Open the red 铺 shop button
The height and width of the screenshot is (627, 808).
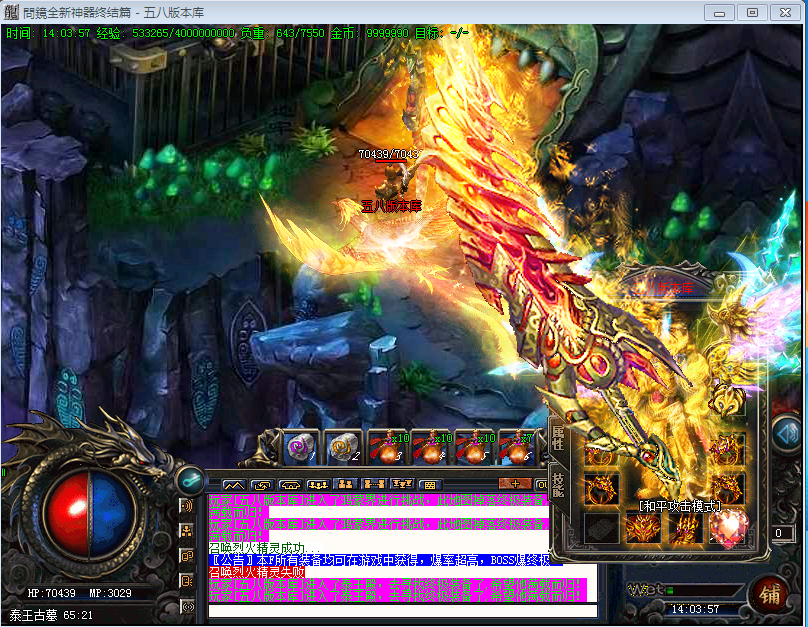click(x=770, y=595)
